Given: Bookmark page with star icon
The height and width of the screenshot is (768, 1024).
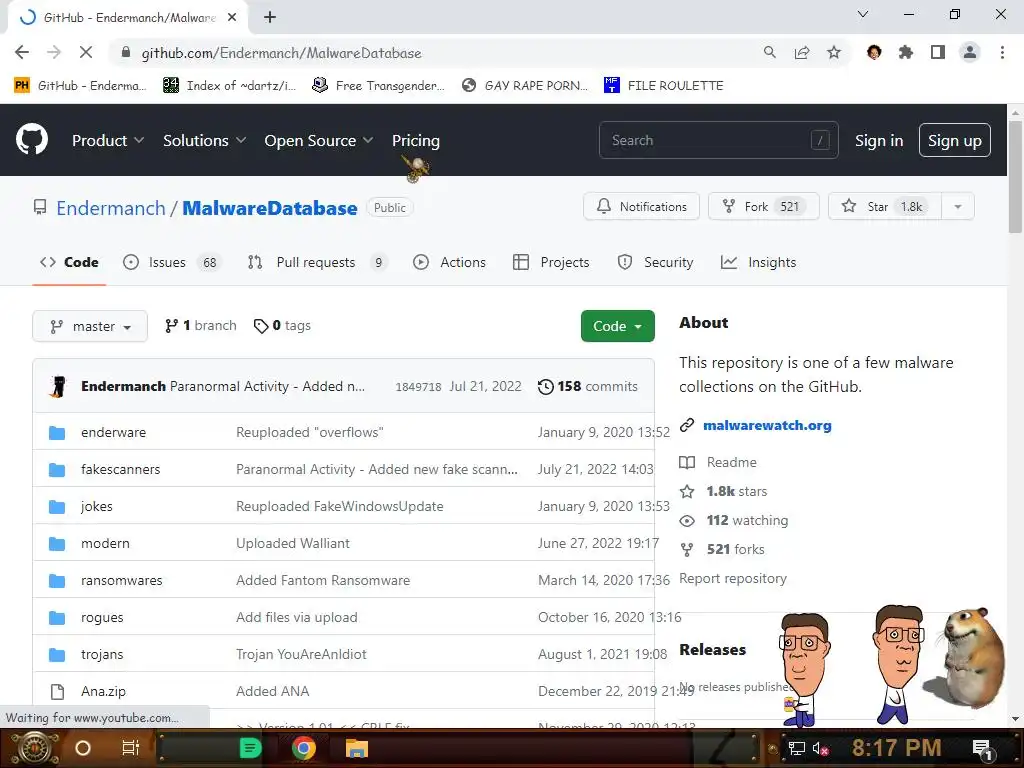Looking at the screenshot, I should (x=834, y=52).
